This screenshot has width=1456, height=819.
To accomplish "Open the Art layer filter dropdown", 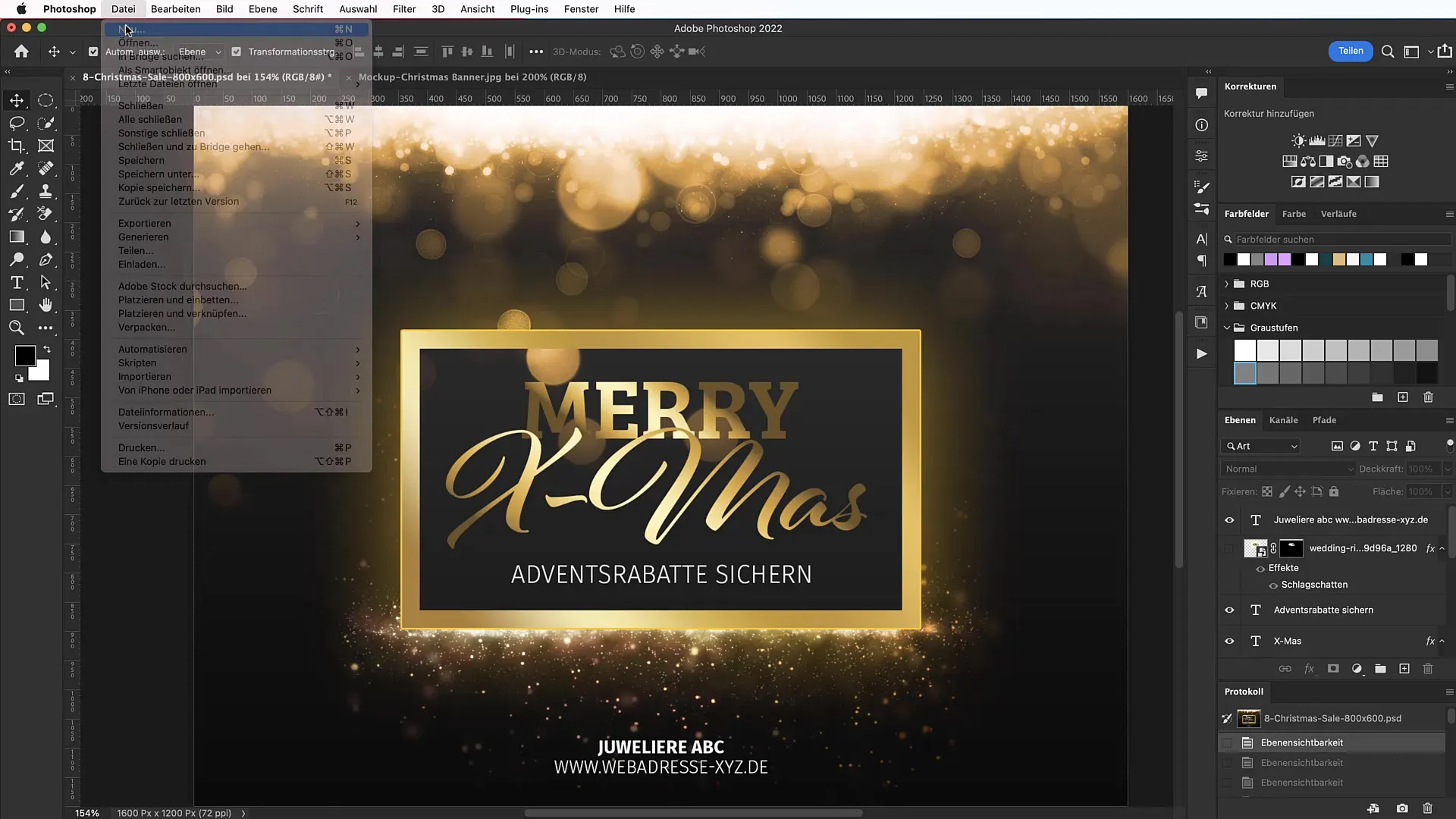I will point(1260,447).
